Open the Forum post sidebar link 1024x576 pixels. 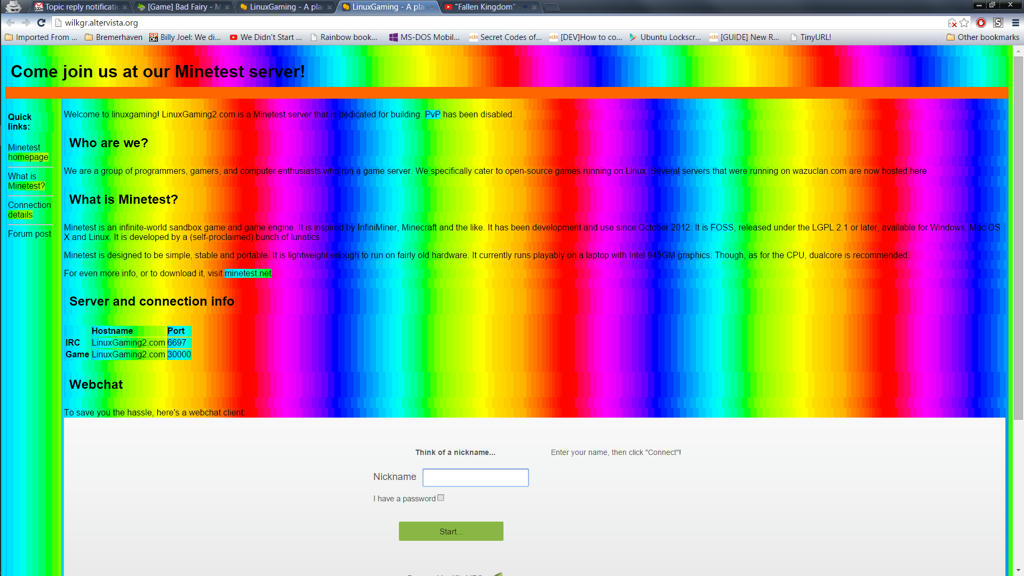(29, 234)
